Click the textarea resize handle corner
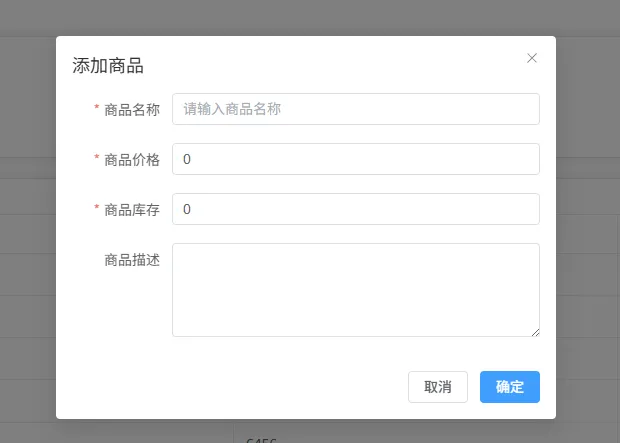Image resolution: width=620 pixels, height=443 pixels. (535, 332)
